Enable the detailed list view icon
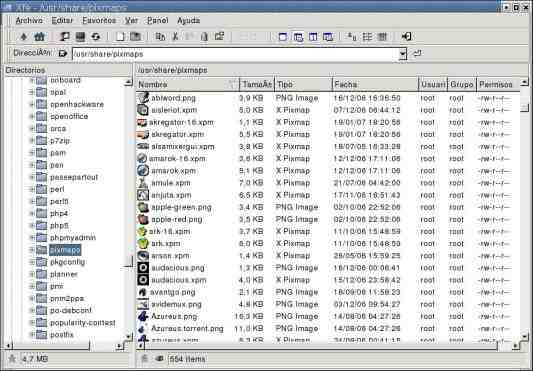 pos(382,36)
